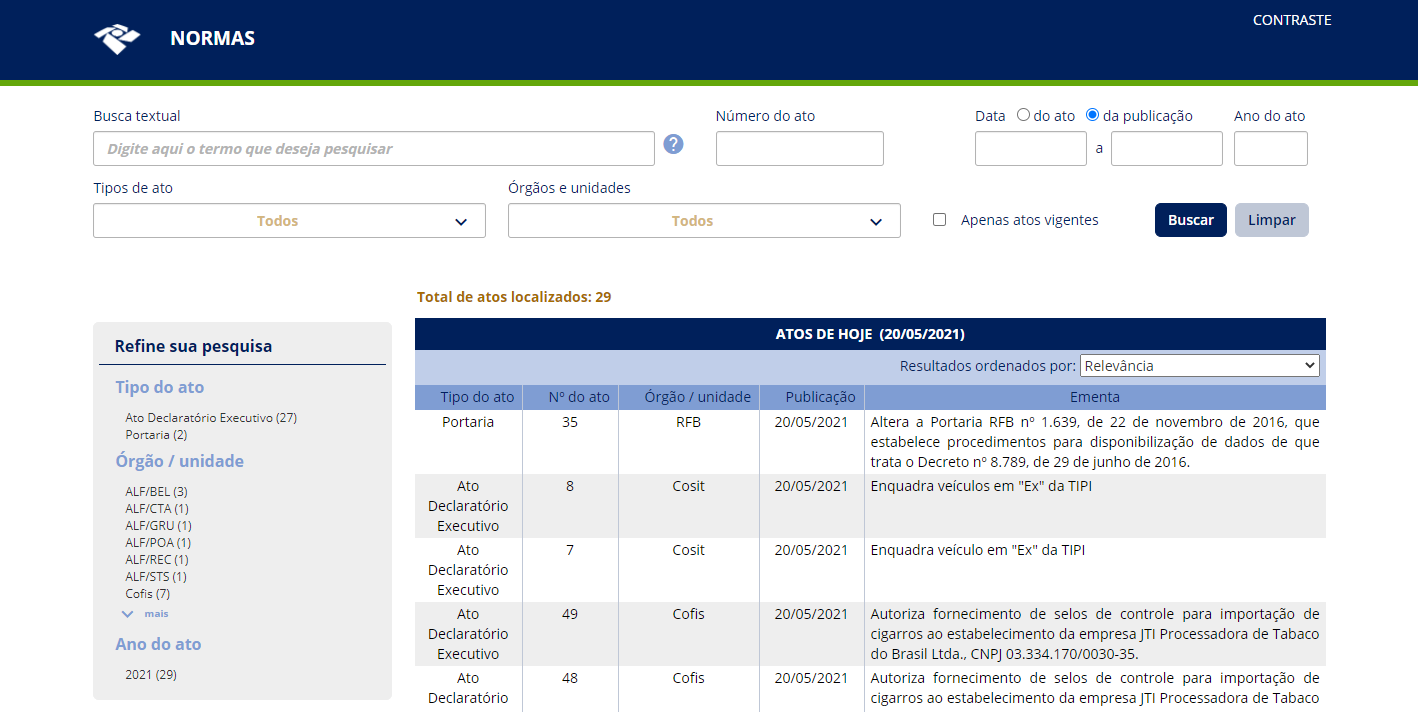Viewport: 1418px width, 712px height.
Task: Filter by year 2021 (29)
Action: click(151, 675)
